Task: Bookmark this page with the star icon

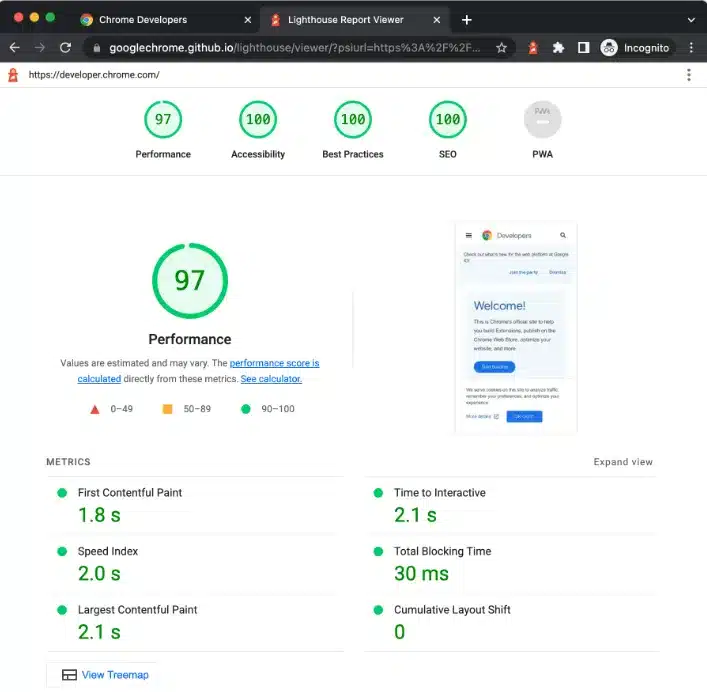Action: point(501,47)
